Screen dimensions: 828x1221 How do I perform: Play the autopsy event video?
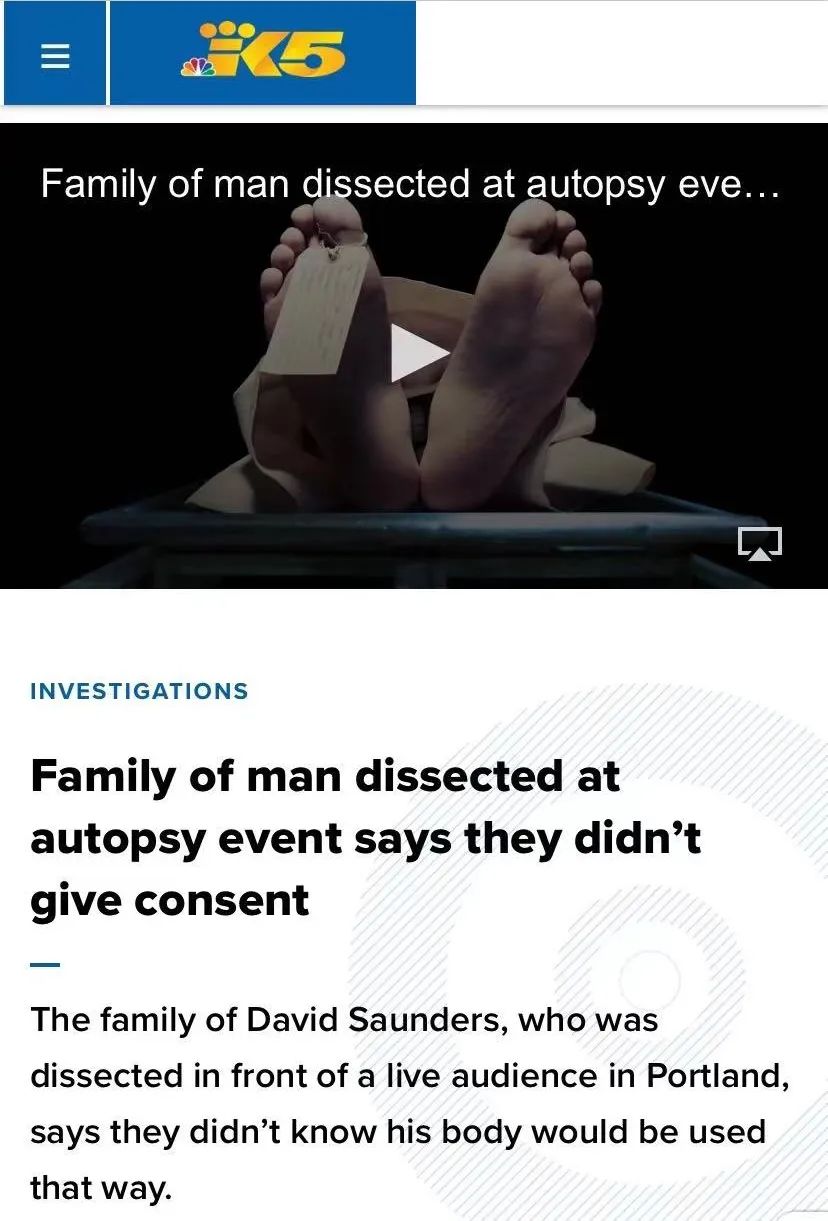tap(419, 353)
